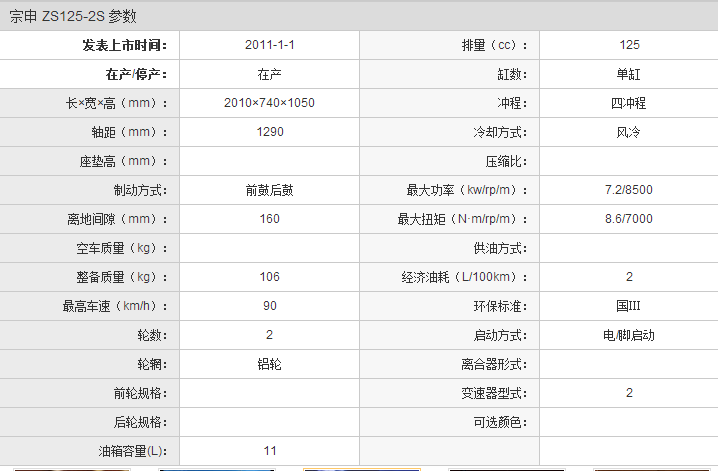Select the 在产/停产 label
This screenshot has height=471, width=718.
point(136,74)
